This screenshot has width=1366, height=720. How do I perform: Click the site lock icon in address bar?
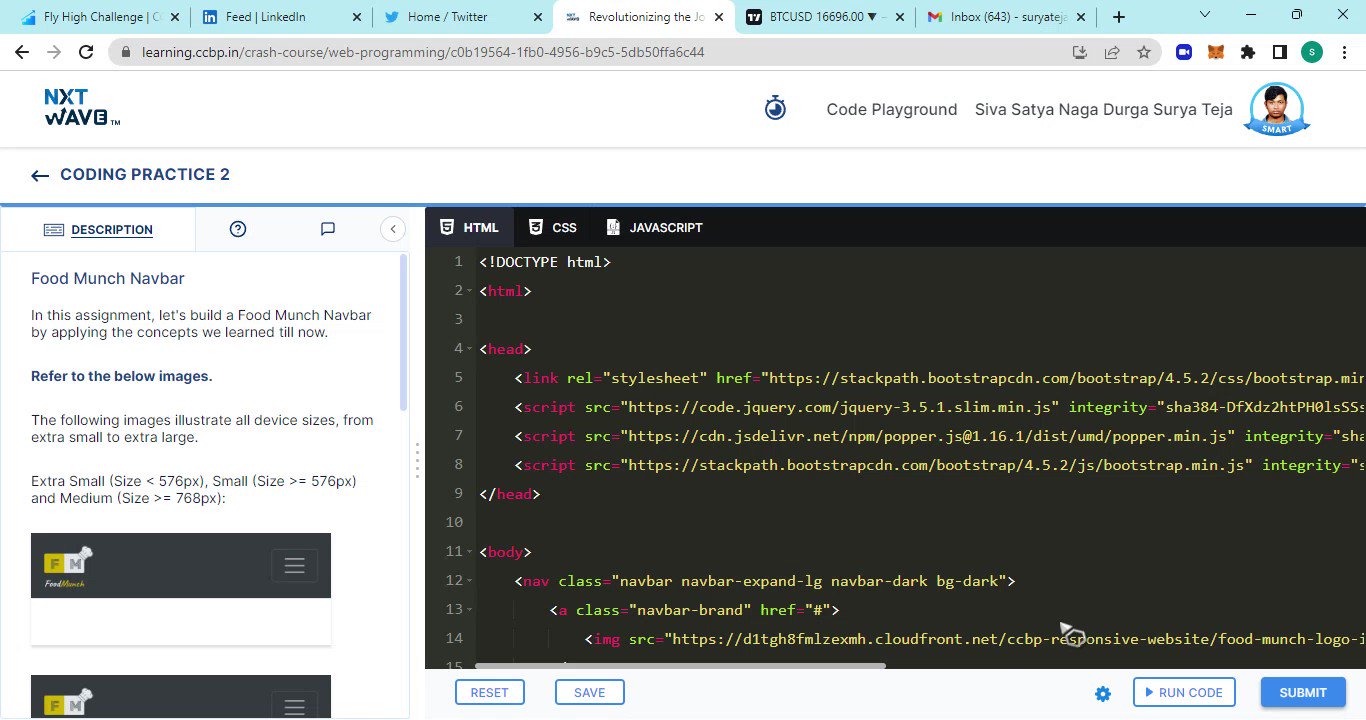point(125,52)
